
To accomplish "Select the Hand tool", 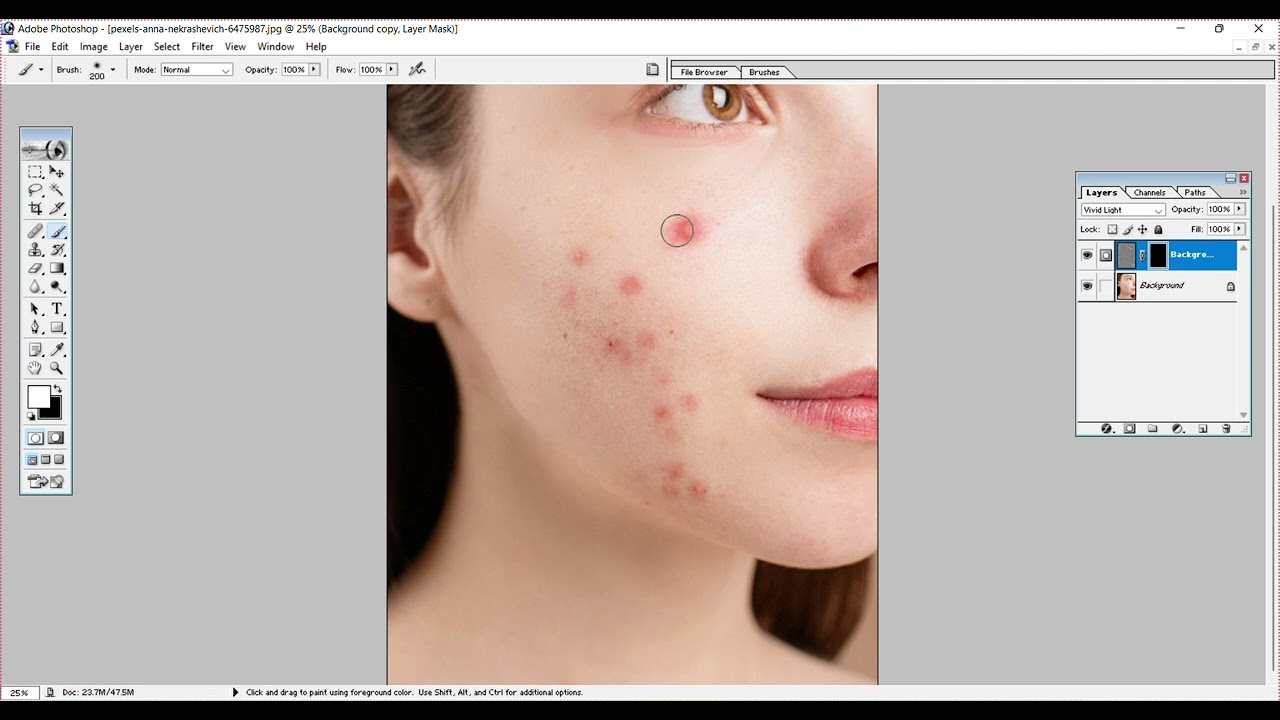I will (x=35, y=368).
